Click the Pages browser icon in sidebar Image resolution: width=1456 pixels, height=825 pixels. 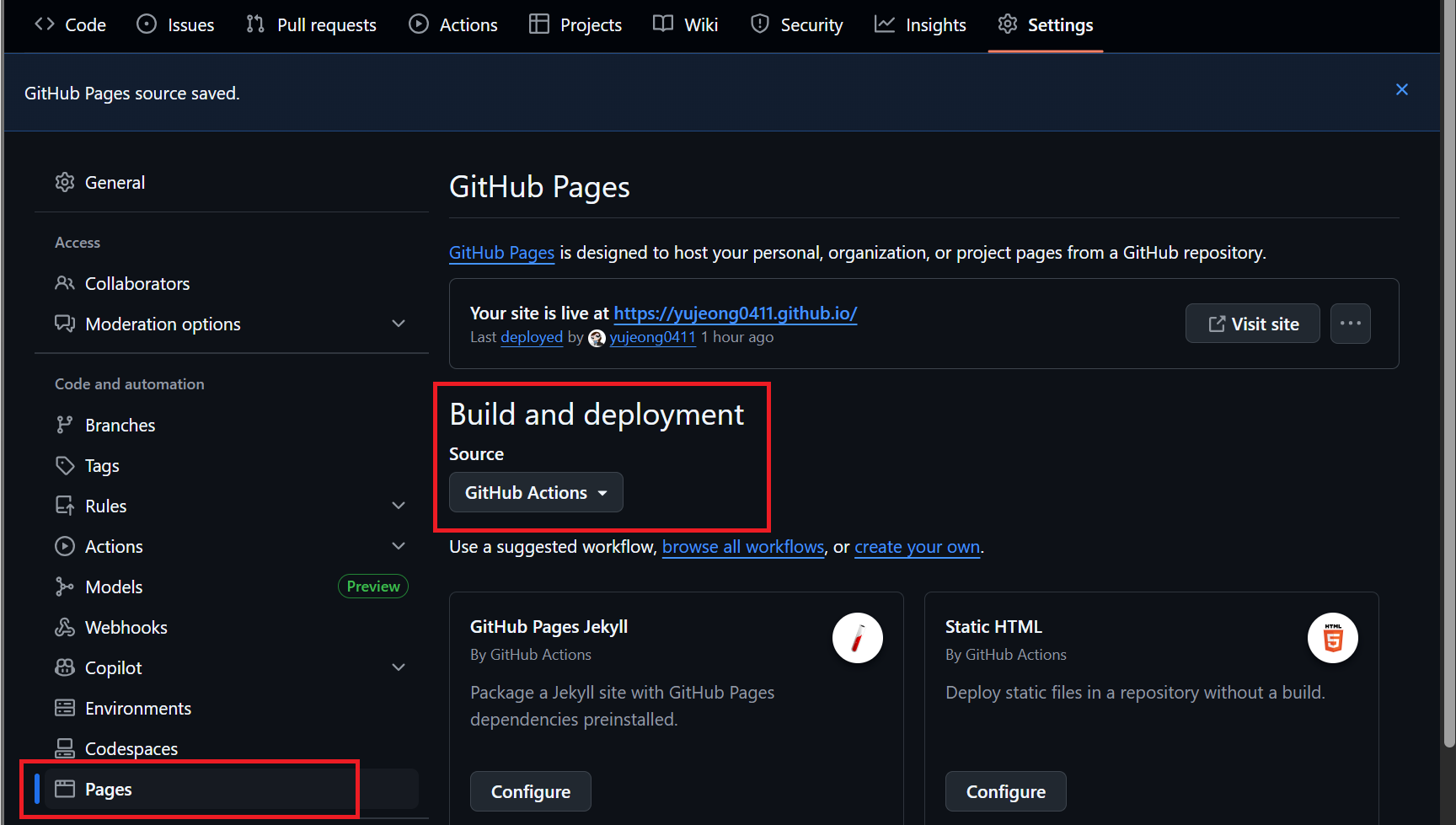coord(65,789)
